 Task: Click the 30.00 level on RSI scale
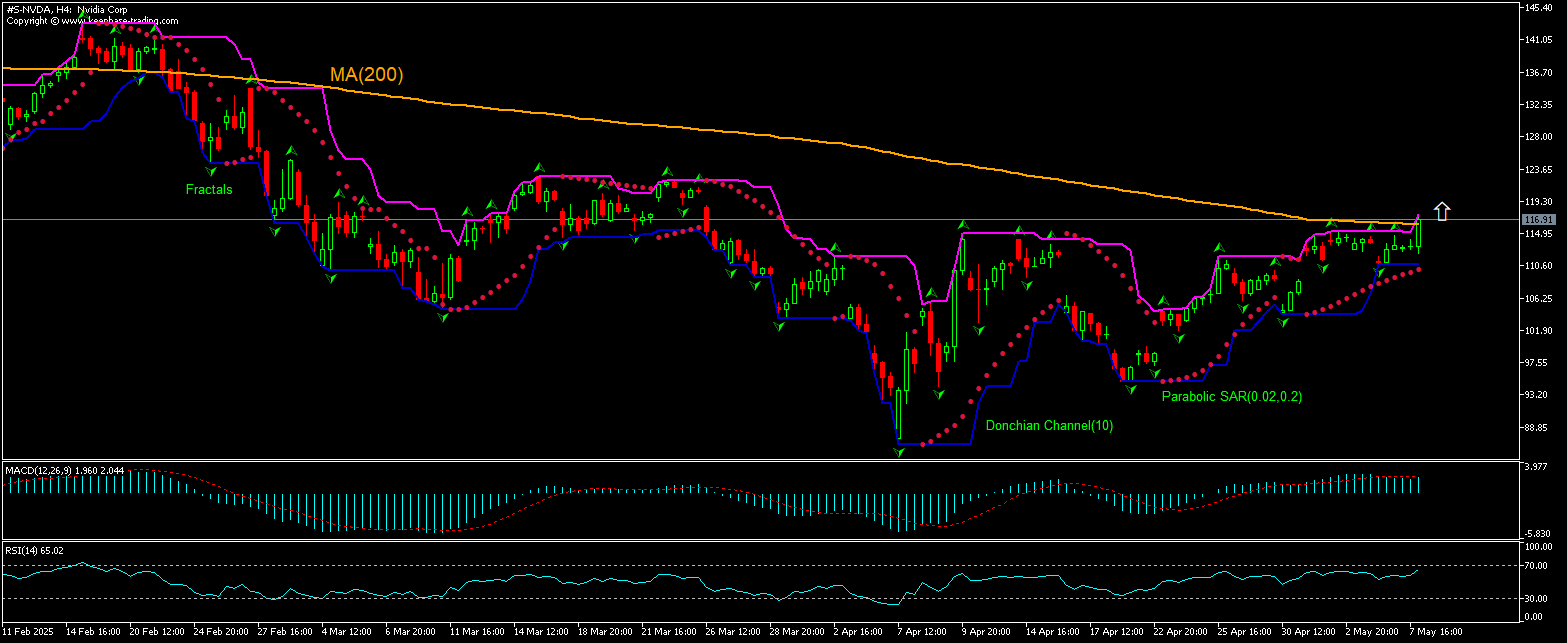coord(1537,599)
